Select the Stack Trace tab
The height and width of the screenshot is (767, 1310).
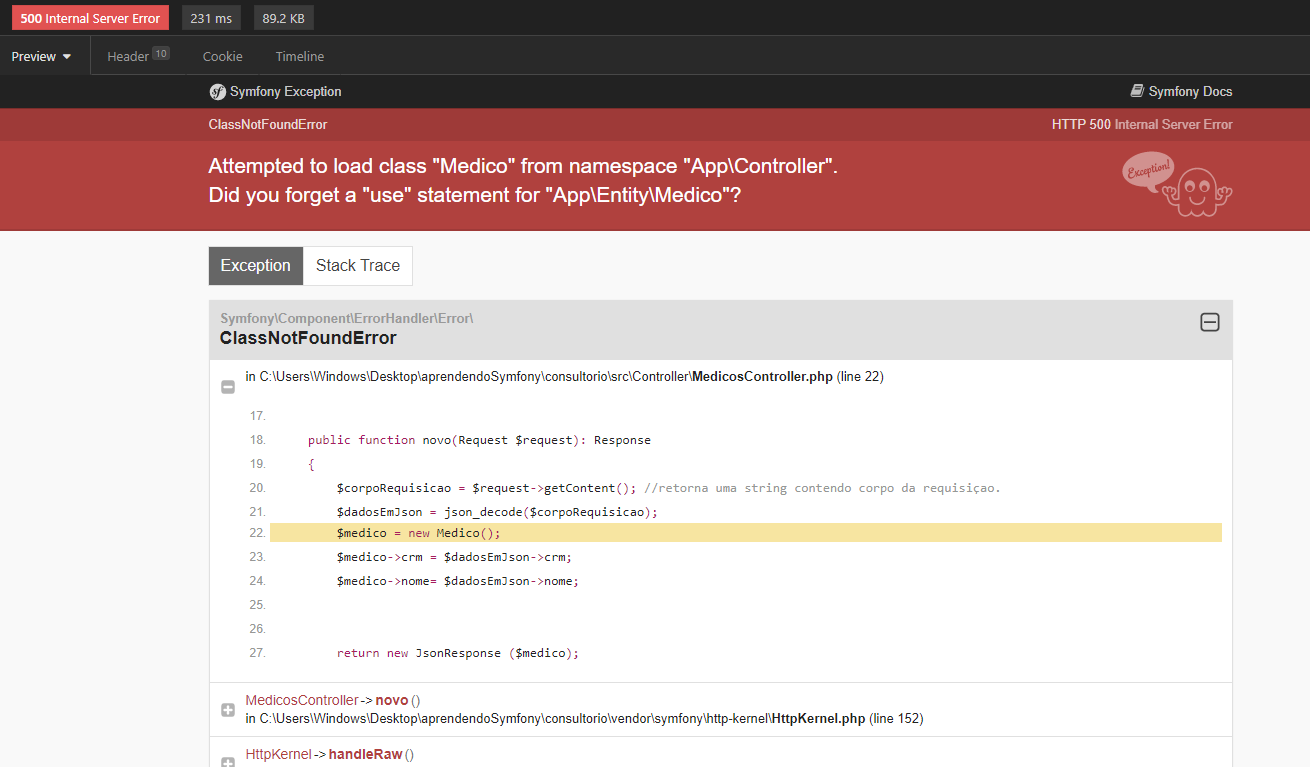click(358, 266)
